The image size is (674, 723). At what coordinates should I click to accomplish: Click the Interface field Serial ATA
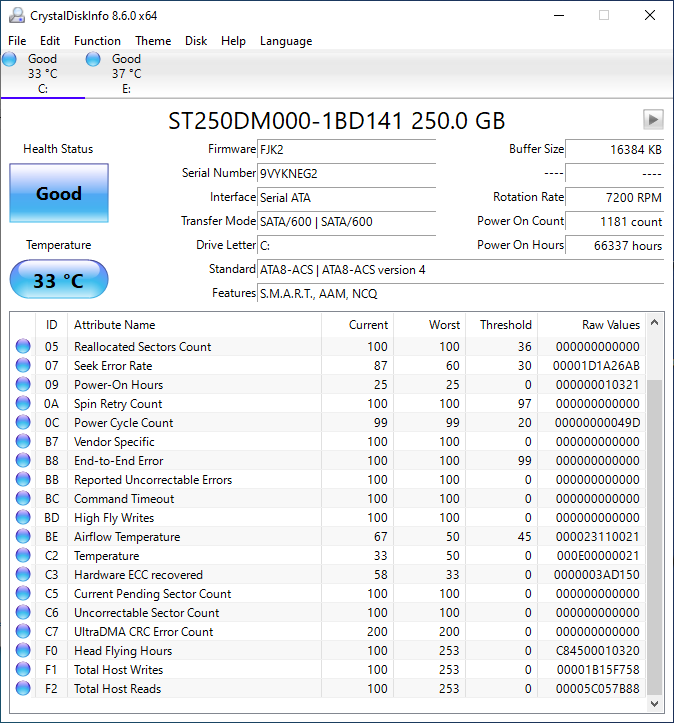pos(346,198)
